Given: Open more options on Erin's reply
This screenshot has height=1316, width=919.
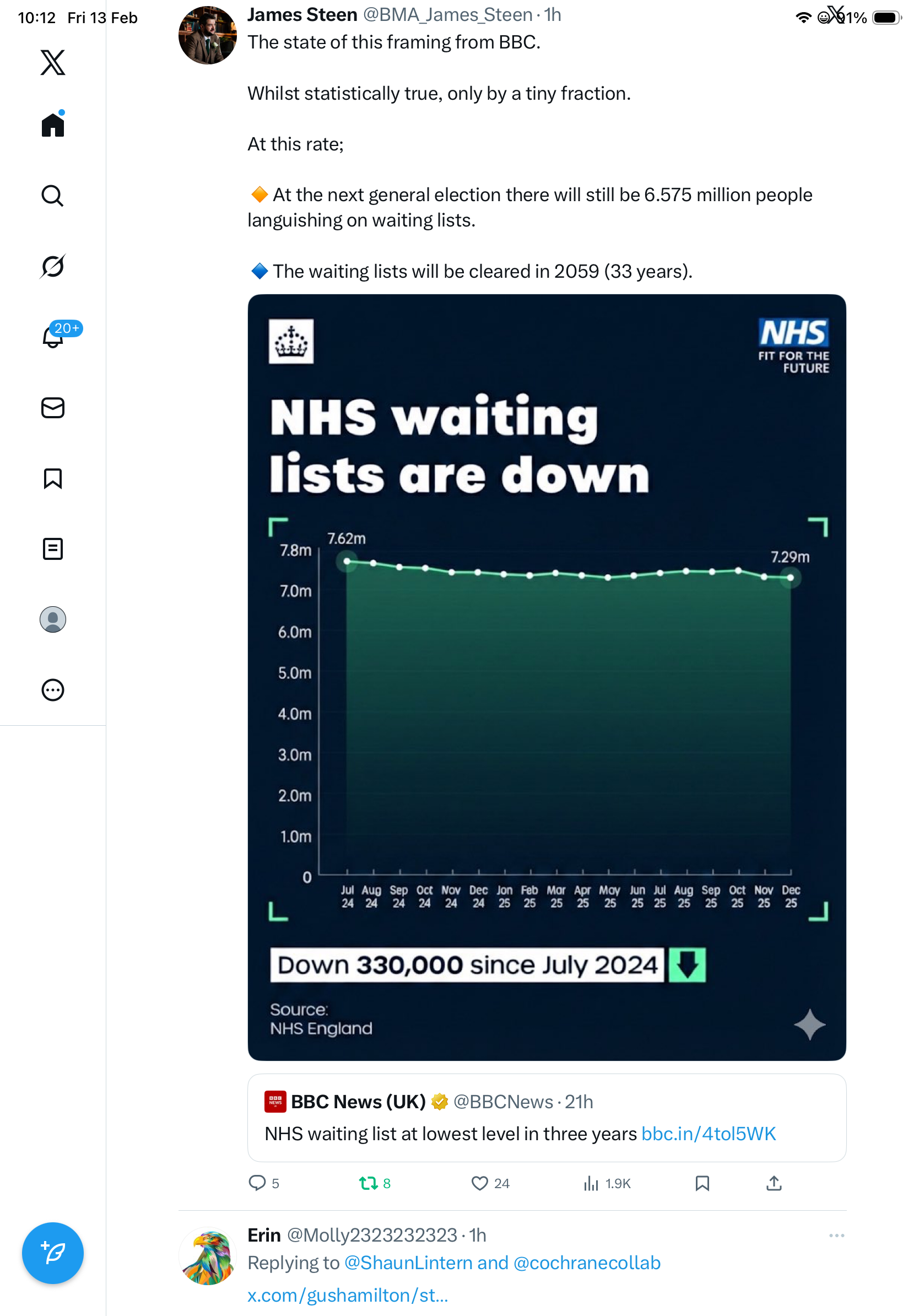Looking at the screenshot, I should tap(836, 1235).
